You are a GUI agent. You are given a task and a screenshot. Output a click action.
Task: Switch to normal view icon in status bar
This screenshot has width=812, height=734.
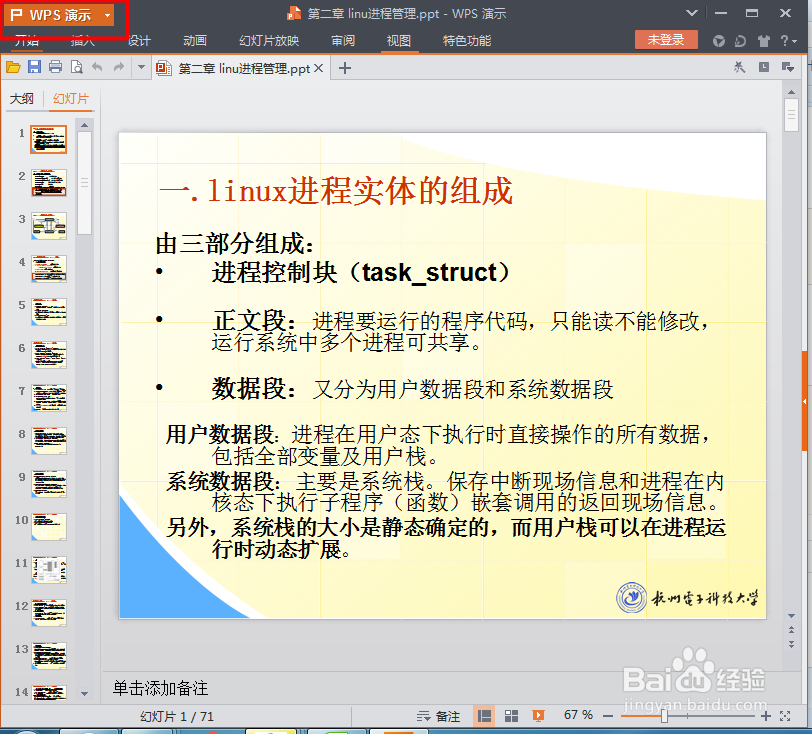(484, 716)
